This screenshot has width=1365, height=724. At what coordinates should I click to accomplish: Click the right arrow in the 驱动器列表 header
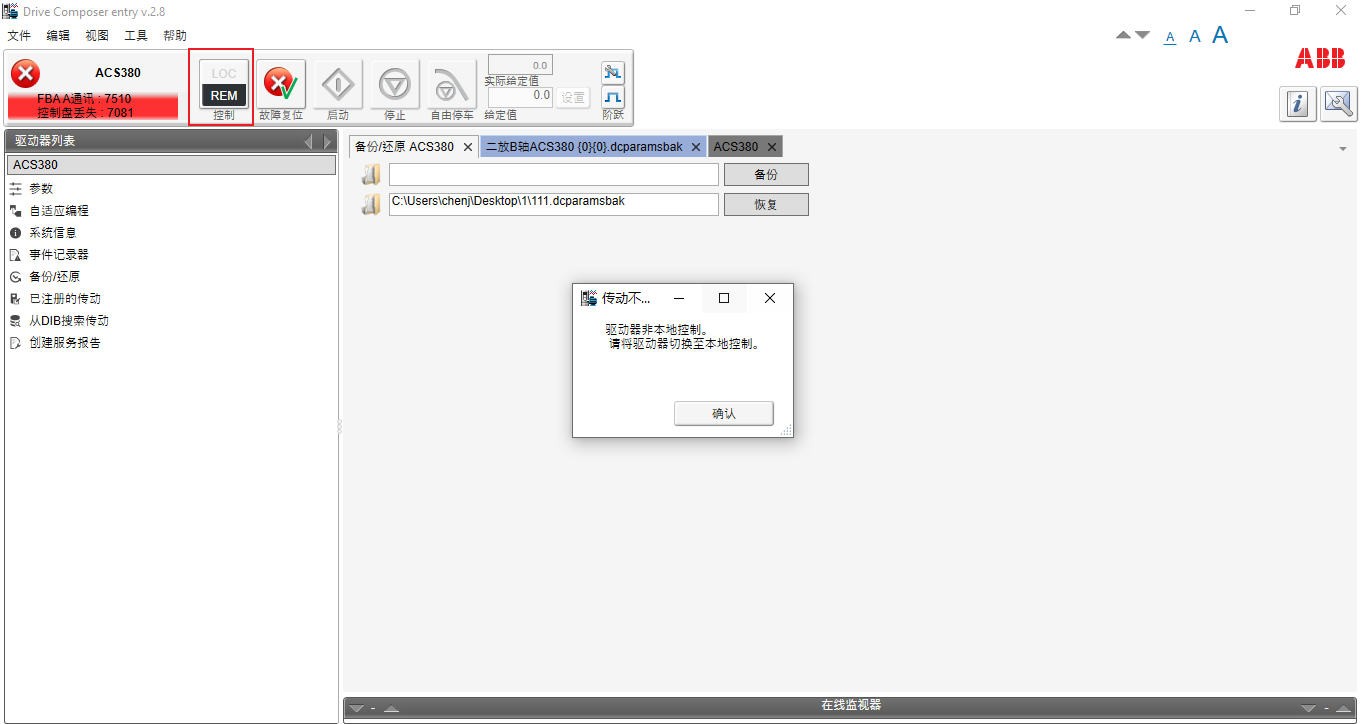(326, 142)
